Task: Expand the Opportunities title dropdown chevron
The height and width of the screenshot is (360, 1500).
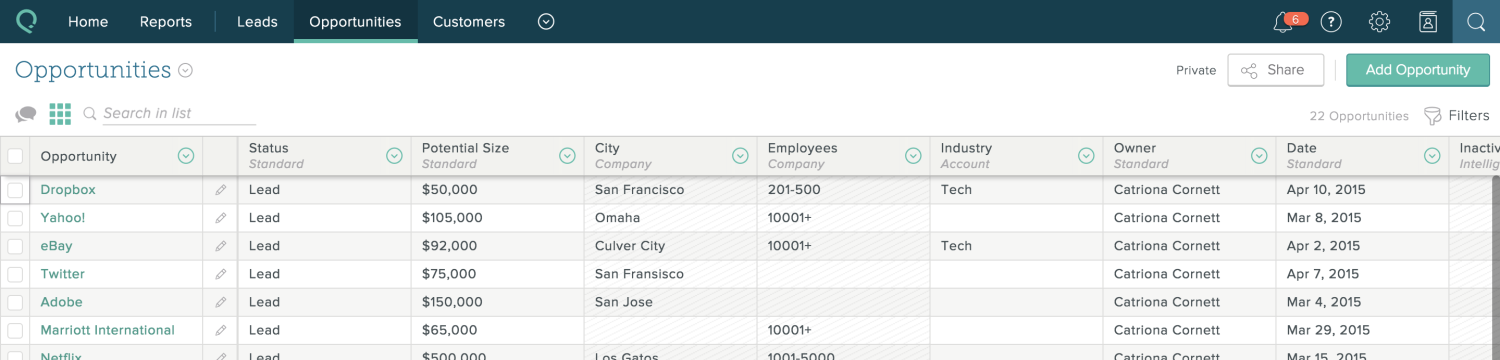Action: tap(185, 71)
